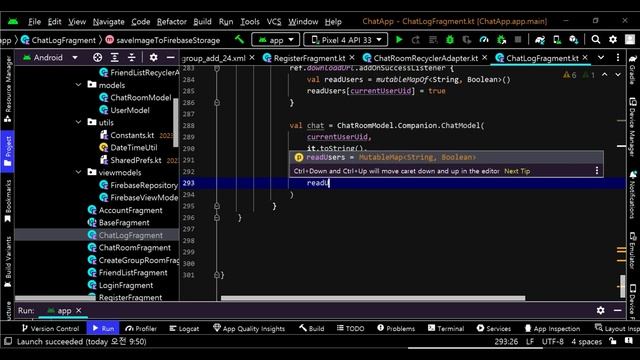Switch to RegisterFragment.kt tab
The image size is (640, 360).
(x=309, y=58)
